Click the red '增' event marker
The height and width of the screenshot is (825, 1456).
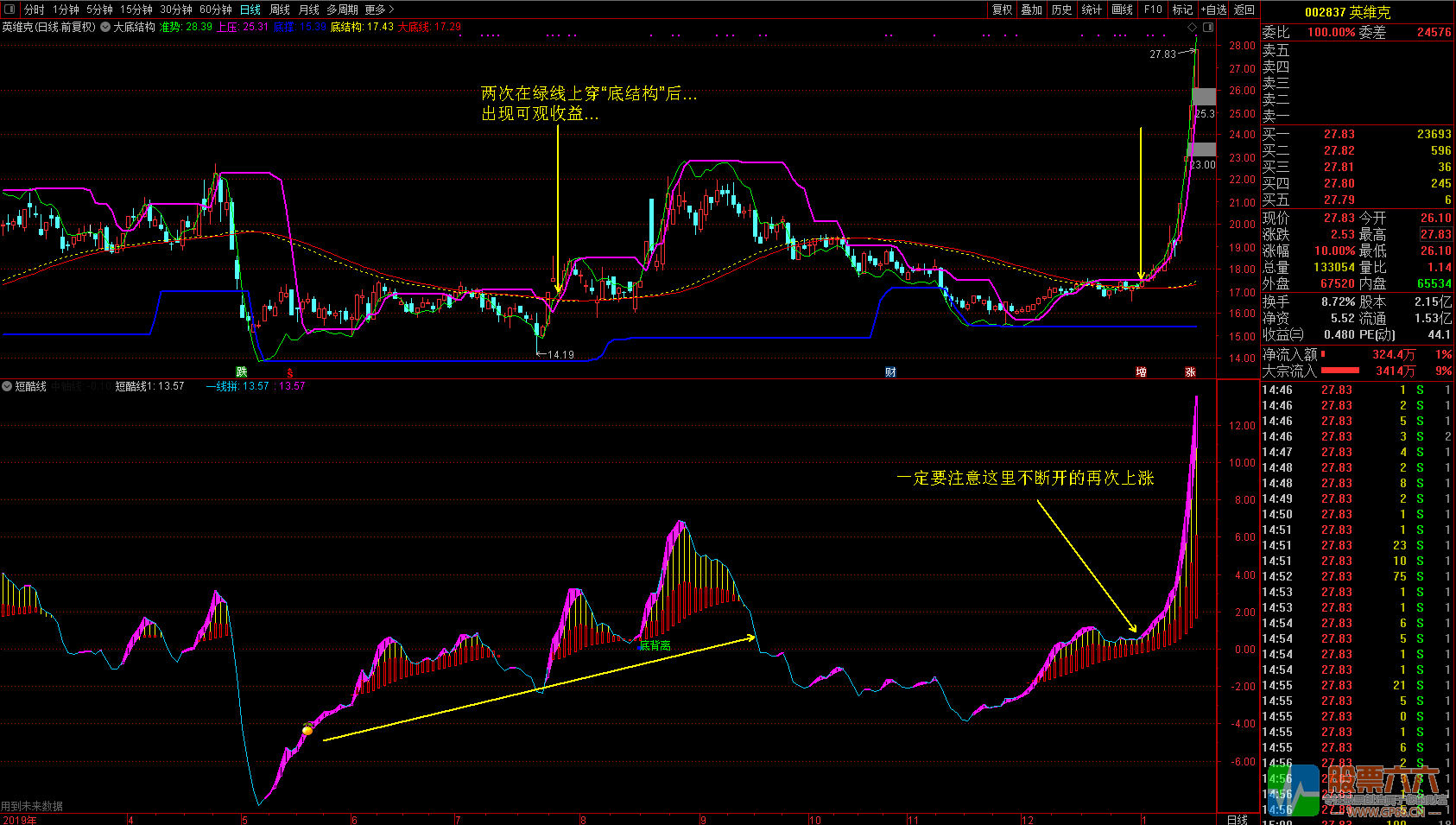point(1141,371)
